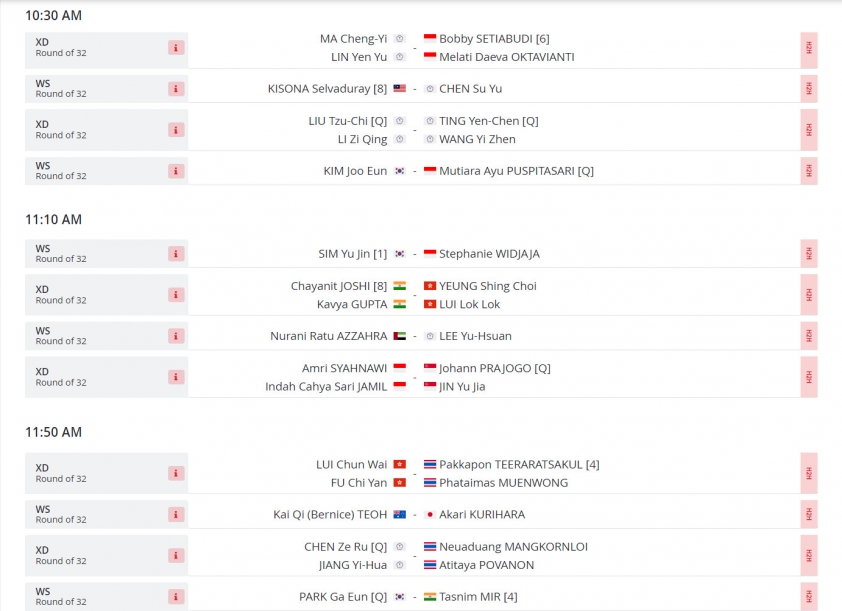This screenshot has height=611, width=842.
Task: Open info icon for SIM Yu Jin match
Action: (176, 253)
